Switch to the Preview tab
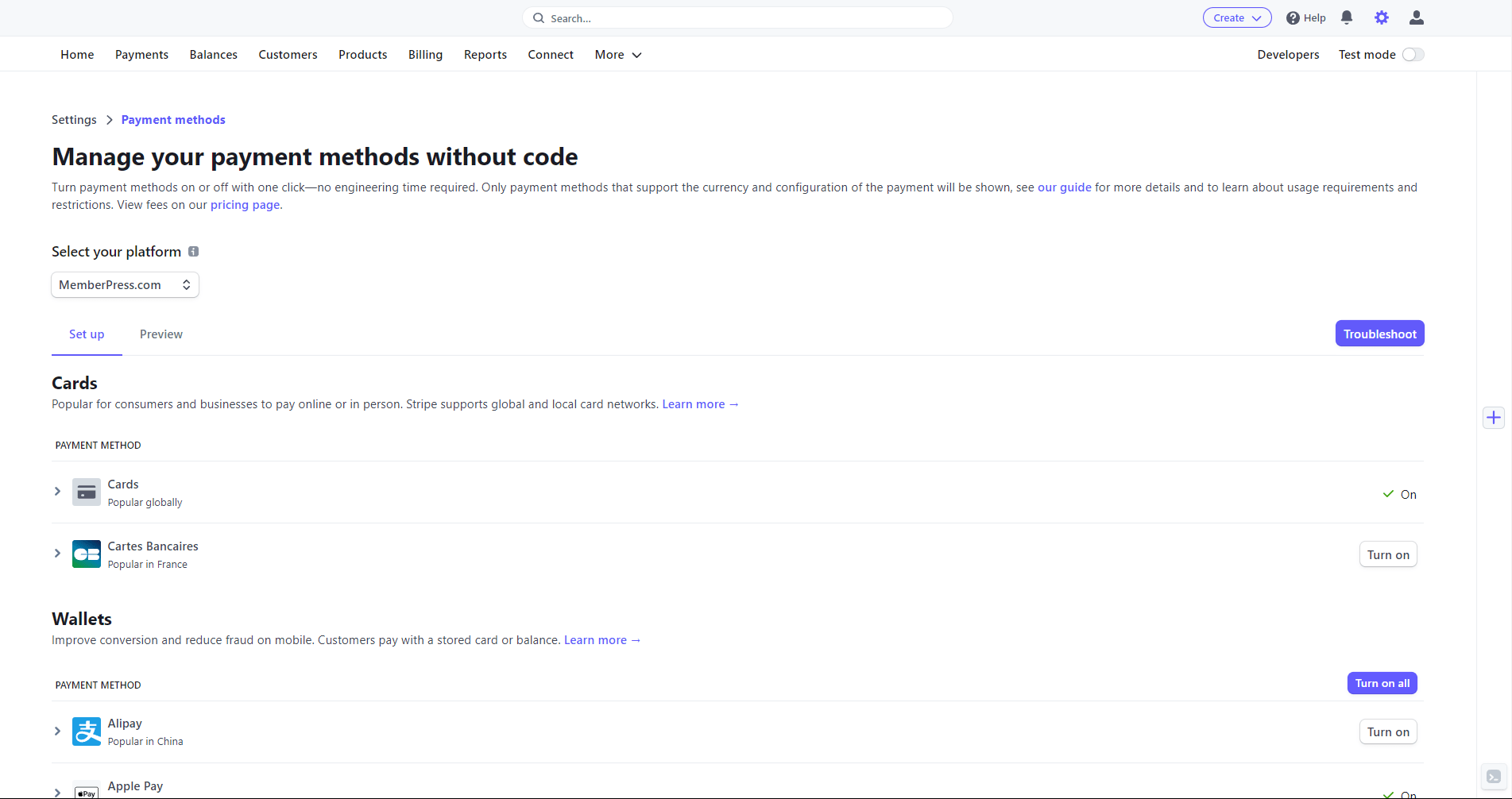The height and width of the screenshot is (799, 1512). pyautogui.click(x=160, y=334)
